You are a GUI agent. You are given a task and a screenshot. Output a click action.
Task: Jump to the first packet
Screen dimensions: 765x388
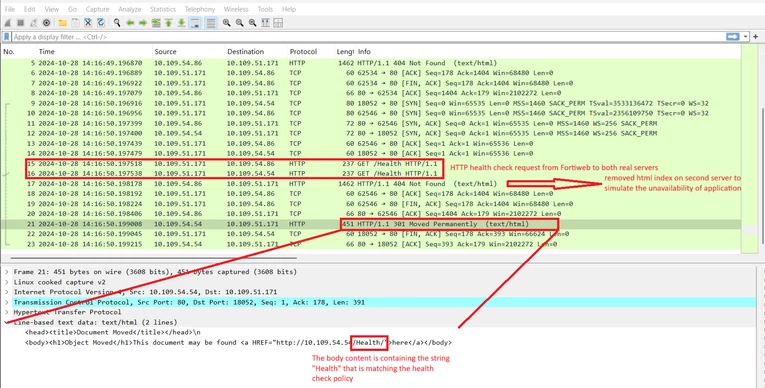coord(168,22)
